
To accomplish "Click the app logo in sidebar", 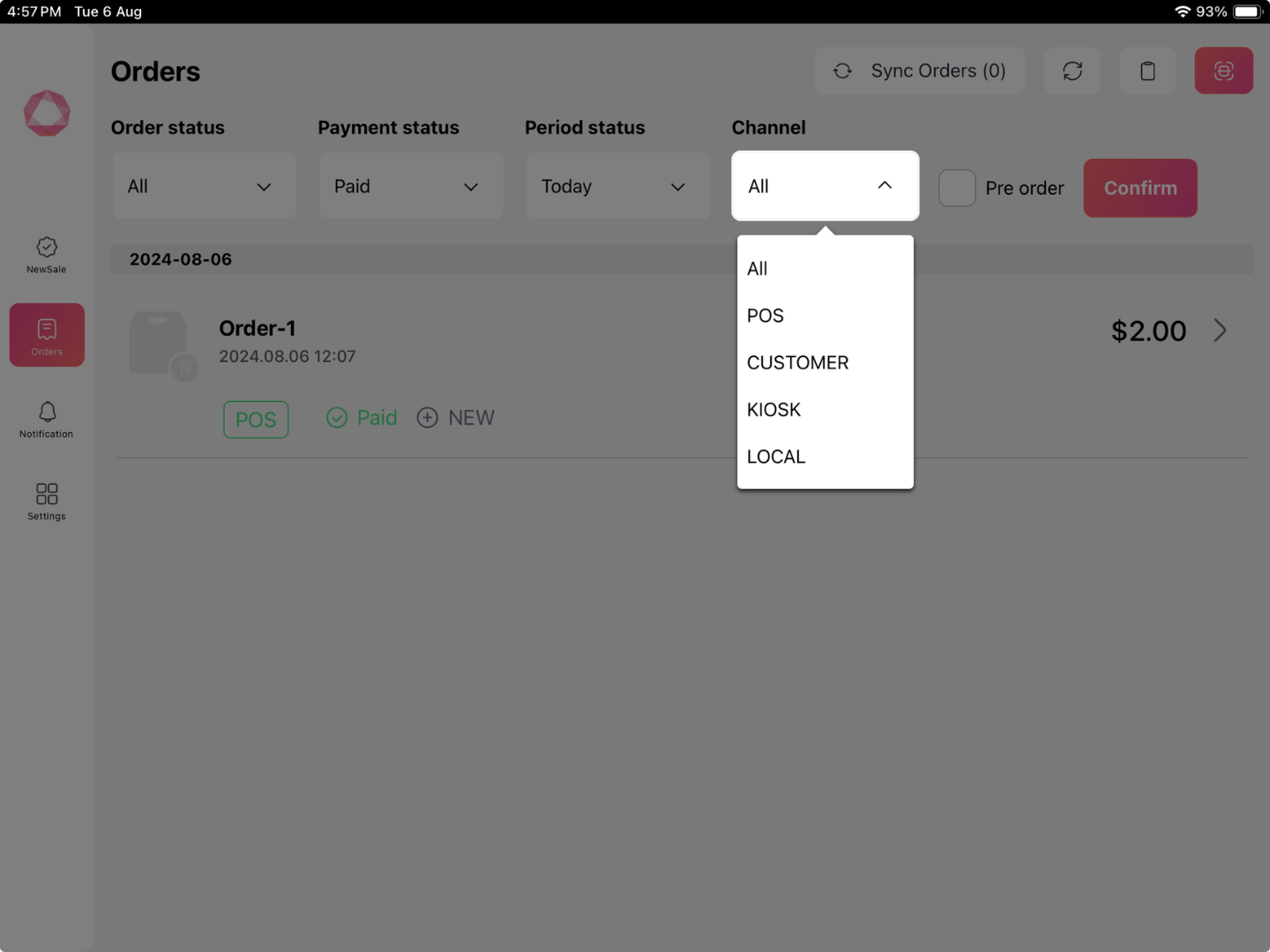I will (47, 113).
